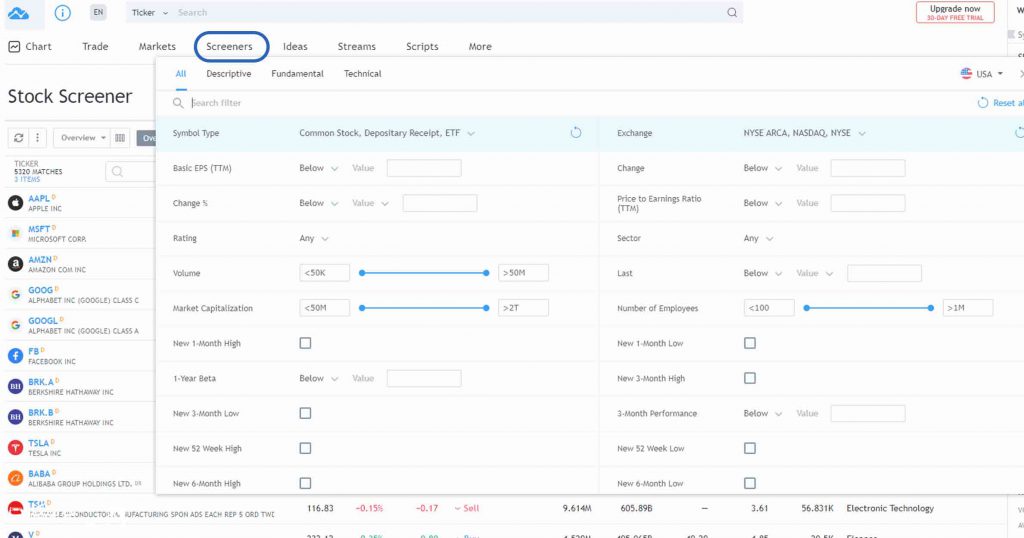Open the Streams menu

pos(357,46)
